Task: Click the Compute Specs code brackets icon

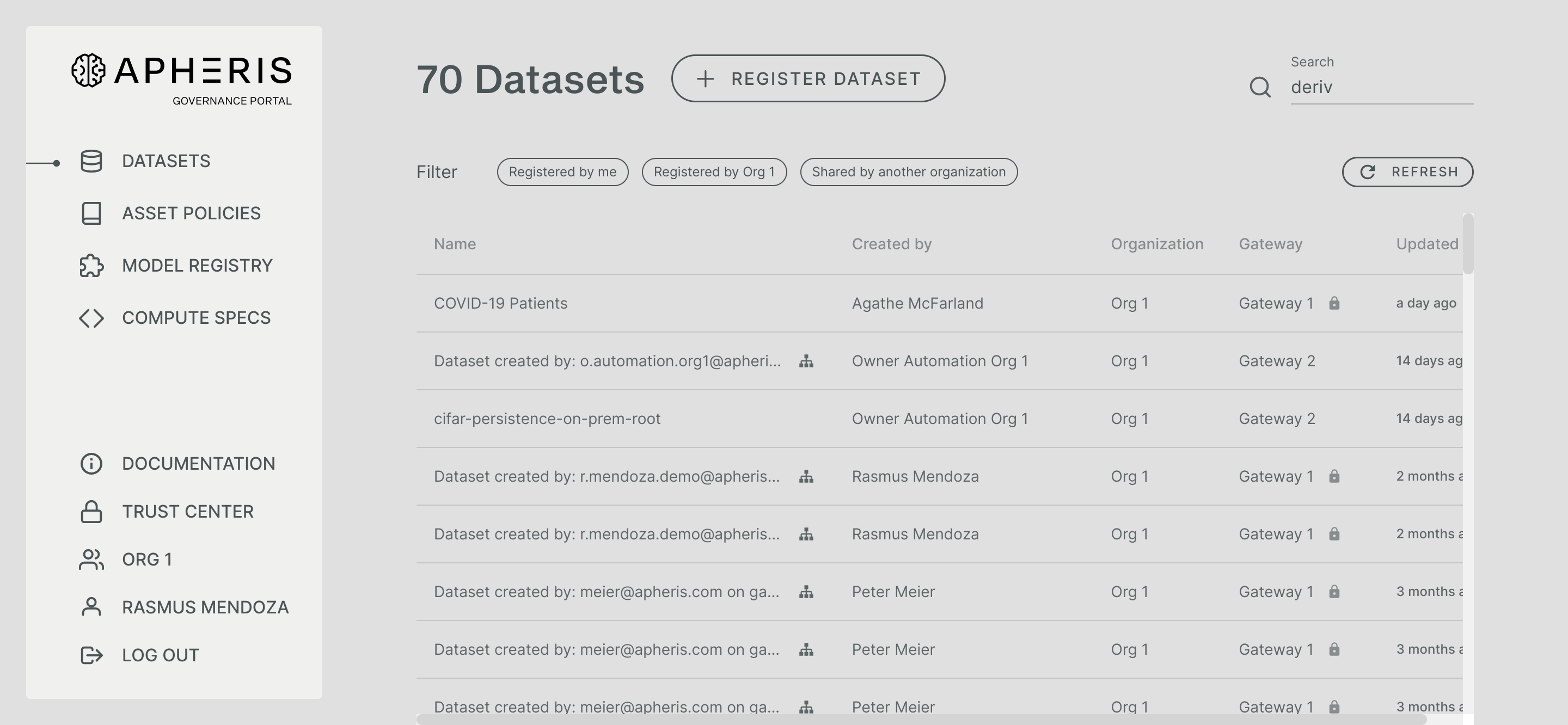Action: tap(91, 318)
